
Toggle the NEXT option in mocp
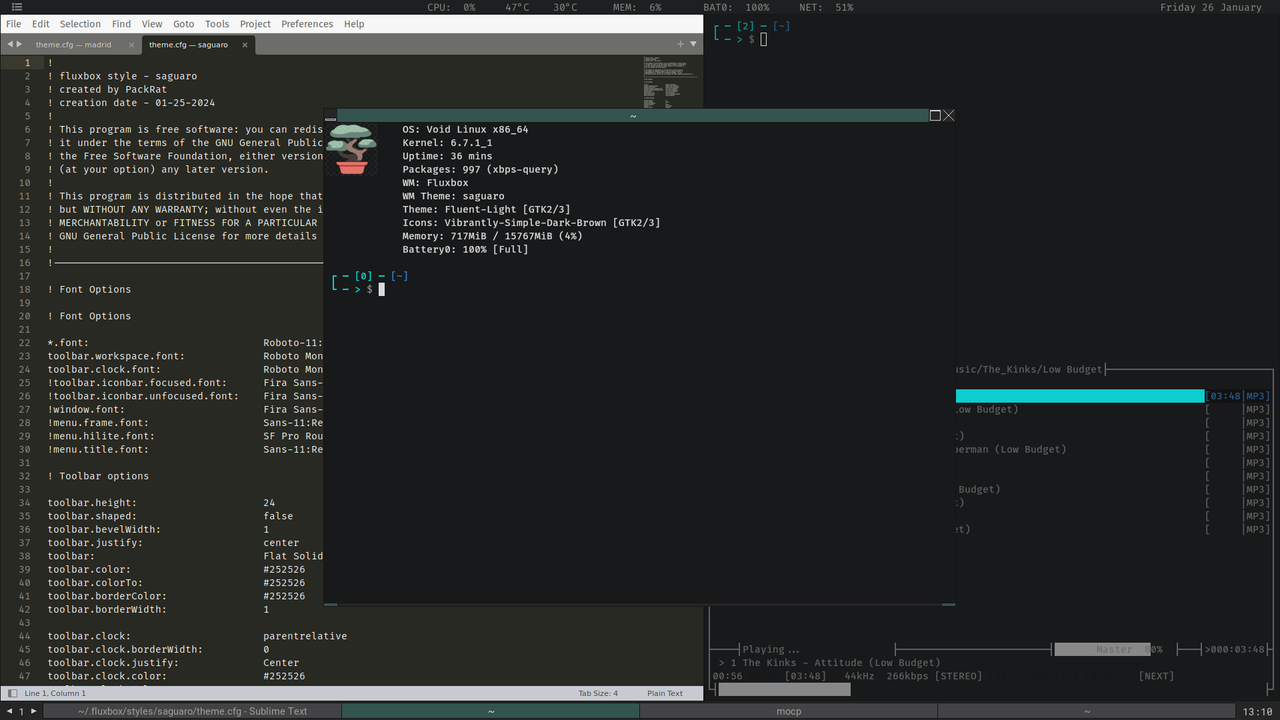point(1157,676)
